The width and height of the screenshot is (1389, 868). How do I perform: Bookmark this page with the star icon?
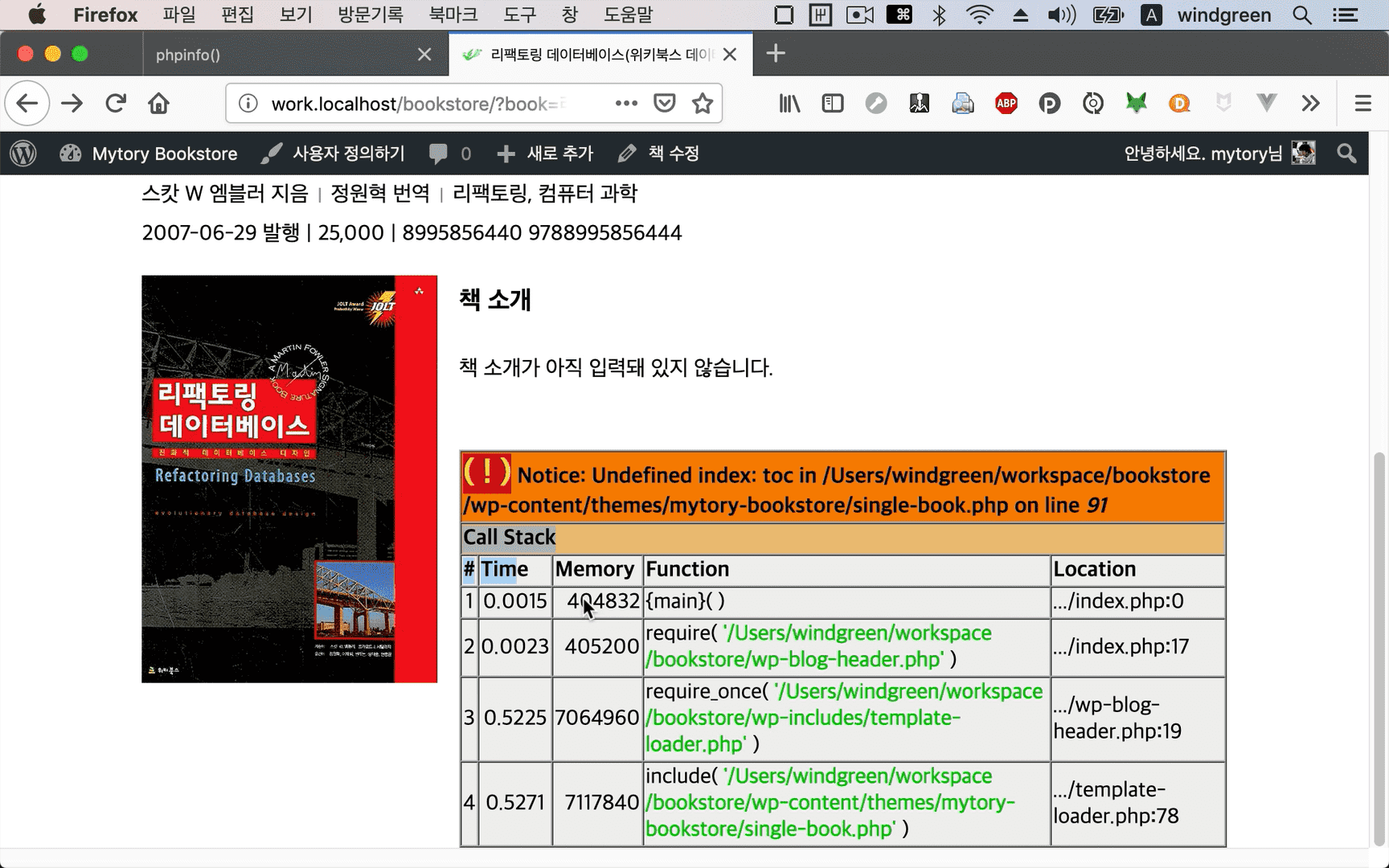pyautogui.click(x=703, y=103)
